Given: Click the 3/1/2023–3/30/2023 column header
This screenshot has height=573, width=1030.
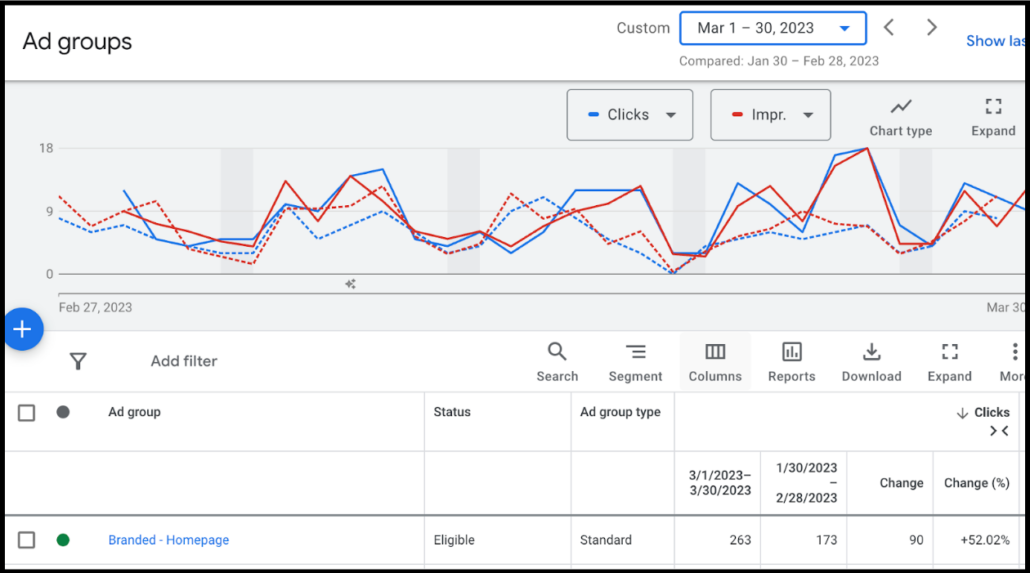Looking at the screenshot, I should [x=720, y=483].
